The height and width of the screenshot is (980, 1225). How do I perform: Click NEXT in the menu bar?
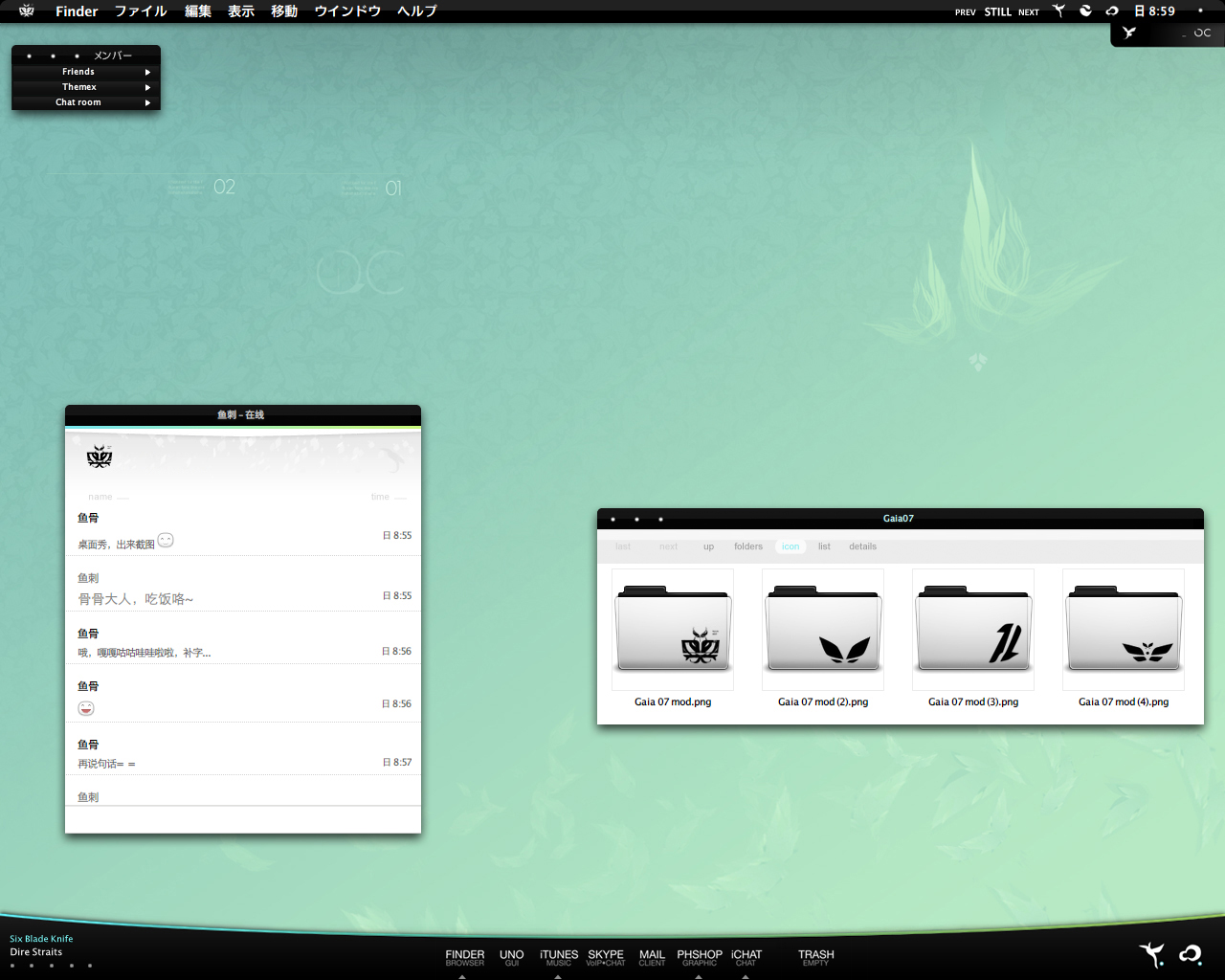[x=1029, y=12]
